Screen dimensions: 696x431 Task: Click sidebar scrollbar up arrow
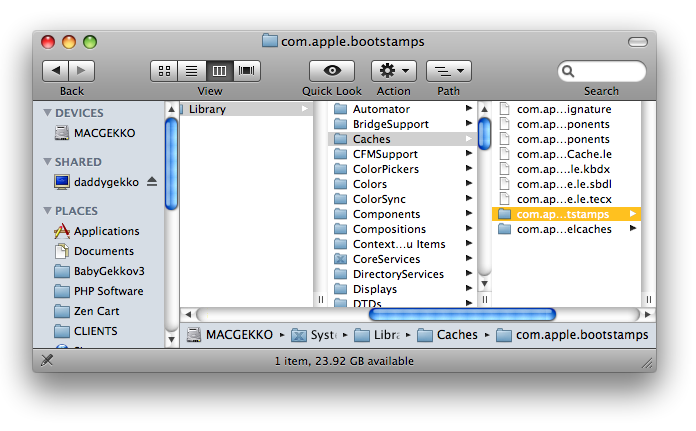click(171, 109)
